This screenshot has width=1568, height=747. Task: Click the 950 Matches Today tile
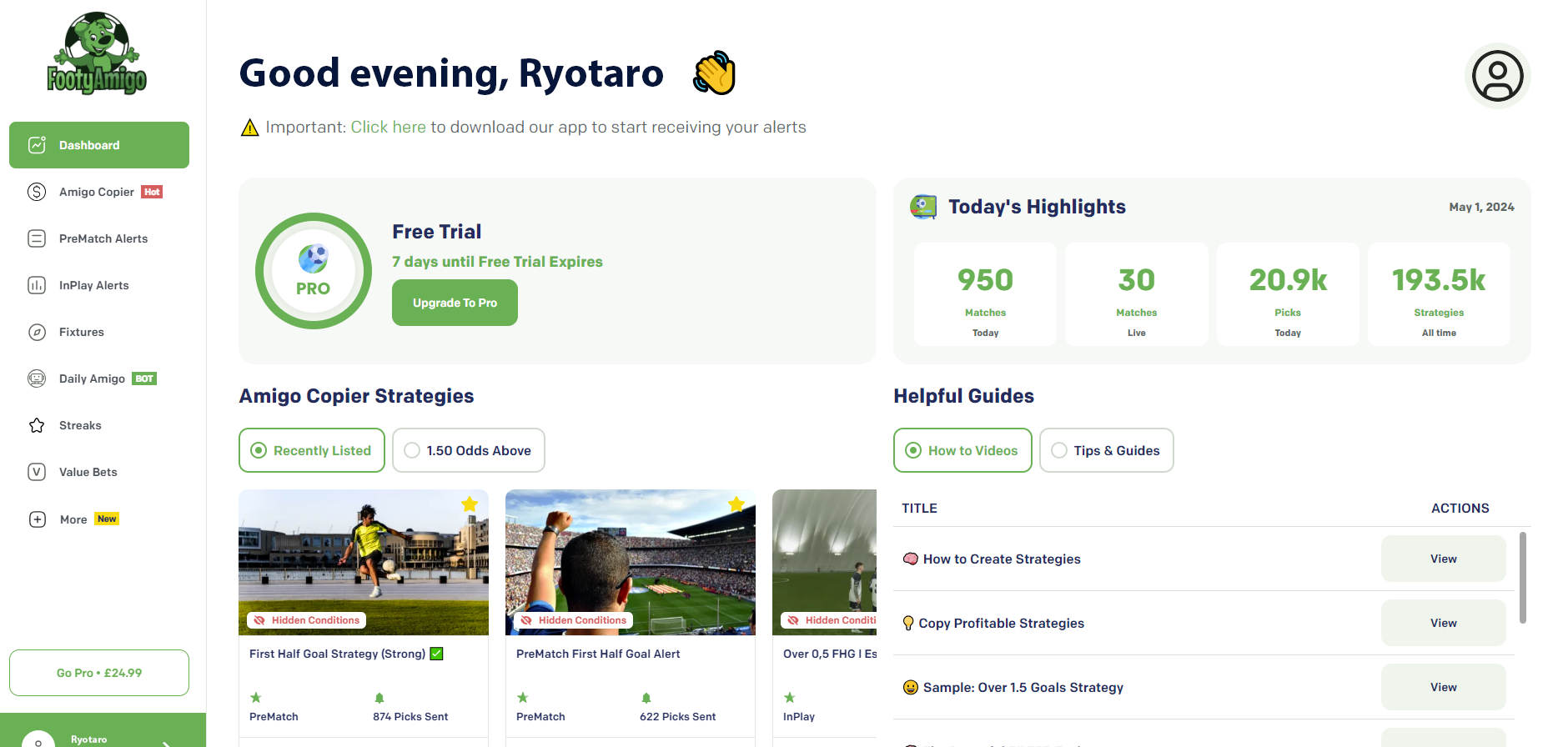985,294
